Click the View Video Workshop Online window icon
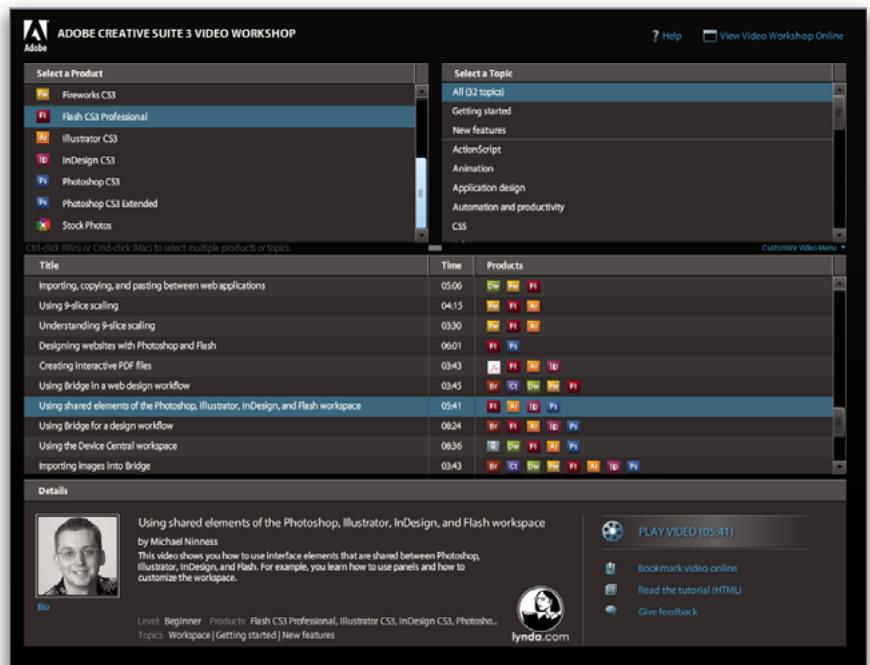Image resolution: width=870 pixels, height=665 pixels. point(709,36)
